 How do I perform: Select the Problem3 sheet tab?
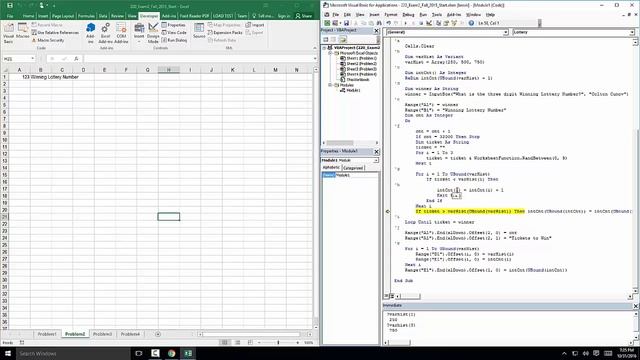click(x=102, y=334)
